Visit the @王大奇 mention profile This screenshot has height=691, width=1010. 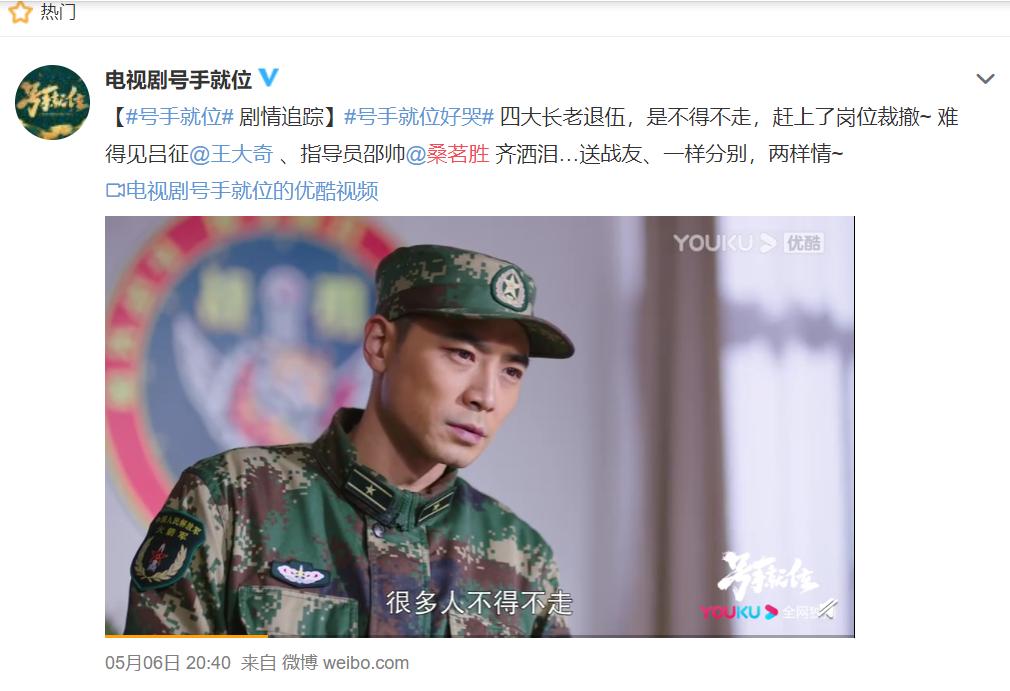click(x=231, y=154)
